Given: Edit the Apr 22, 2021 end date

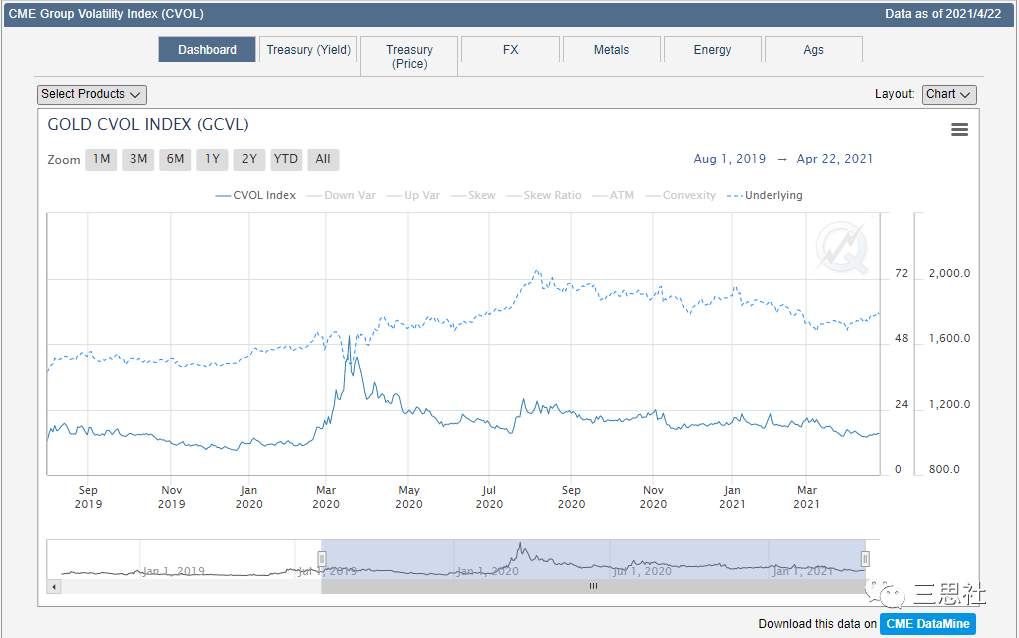Looking at the screenshot, I should 834,159.
